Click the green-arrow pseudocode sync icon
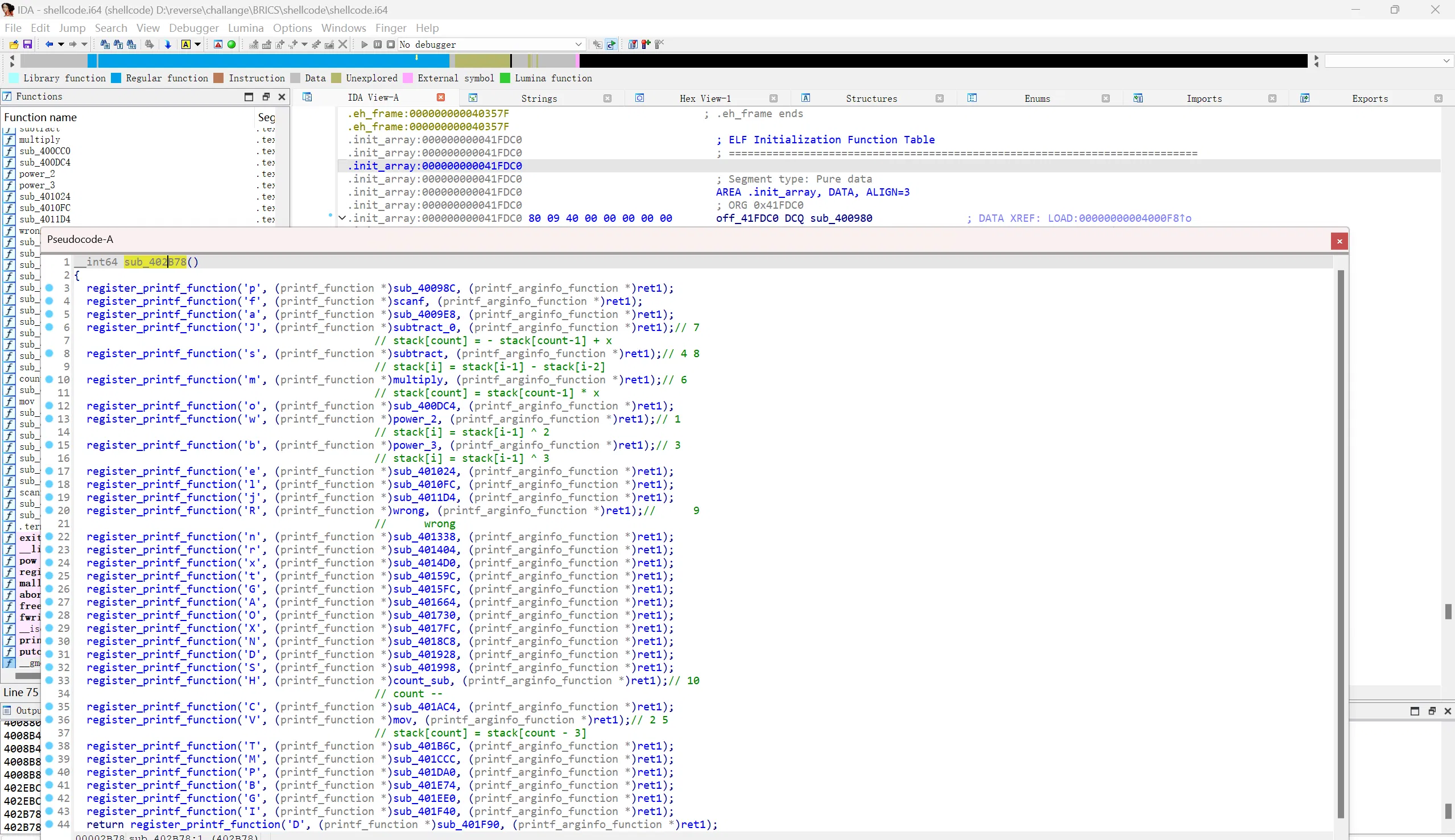The image size is (1455, 840). 611,44
